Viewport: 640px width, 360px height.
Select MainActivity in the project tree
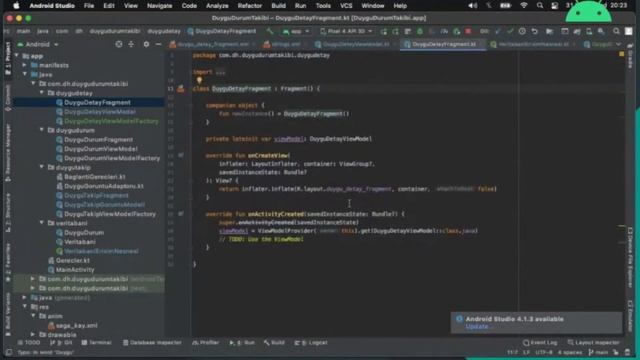[75, 270]
